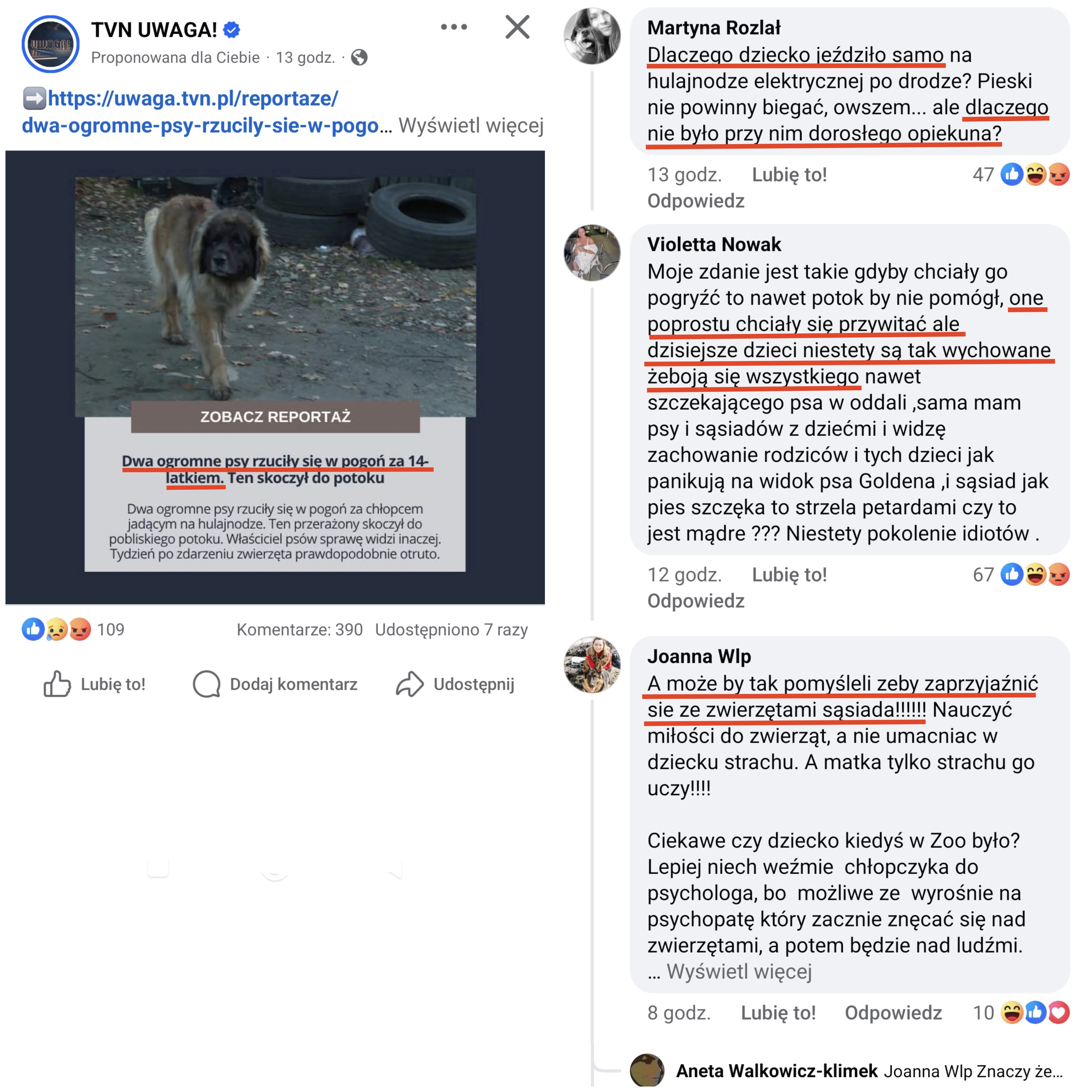The image size is (1092, 1092).
Task: Open post reactions showing 109
Action: tap(73, 629)
